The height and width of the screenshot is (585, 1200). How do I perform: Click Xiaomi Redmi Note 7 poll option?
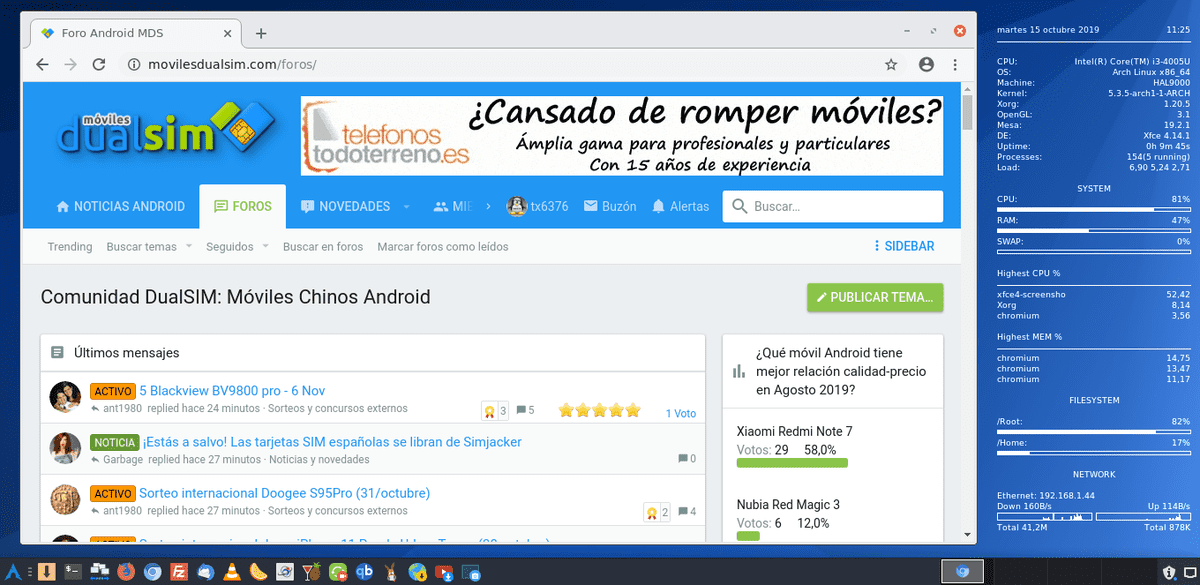pos(794,431)
